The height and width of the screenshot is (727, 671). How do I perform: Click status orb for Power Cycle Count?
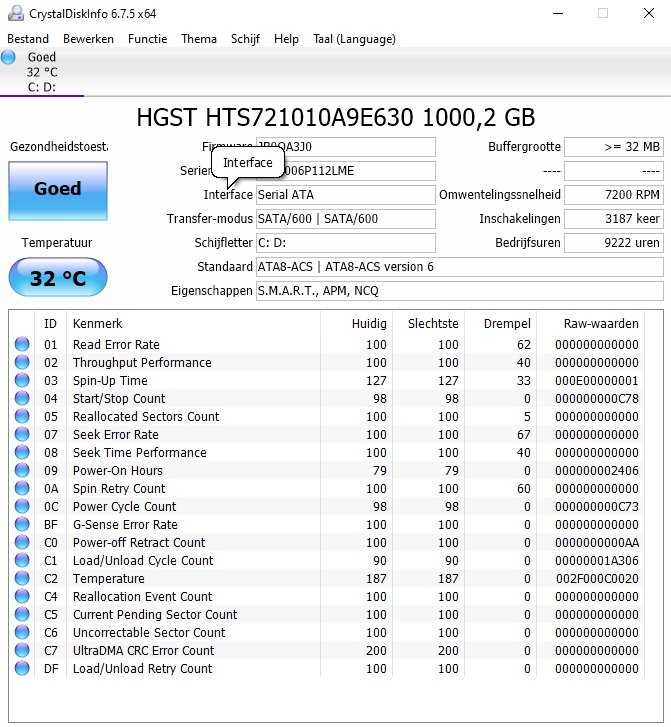pyautogui.click(x=22, y=506)
